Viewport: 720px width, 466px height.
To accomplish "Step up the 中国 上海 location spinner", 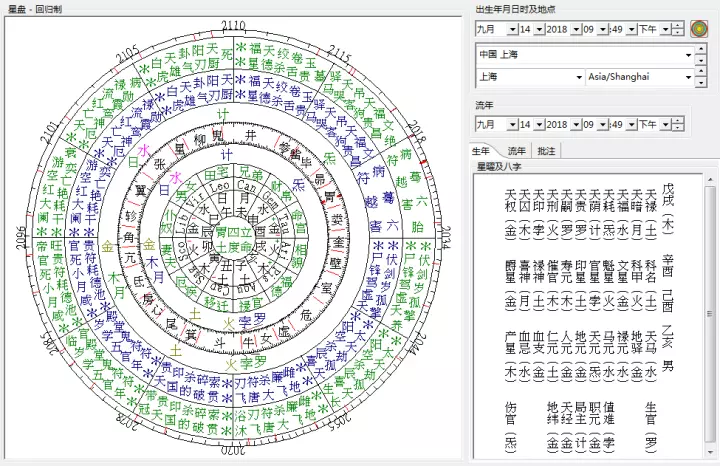I will point(700,49).
